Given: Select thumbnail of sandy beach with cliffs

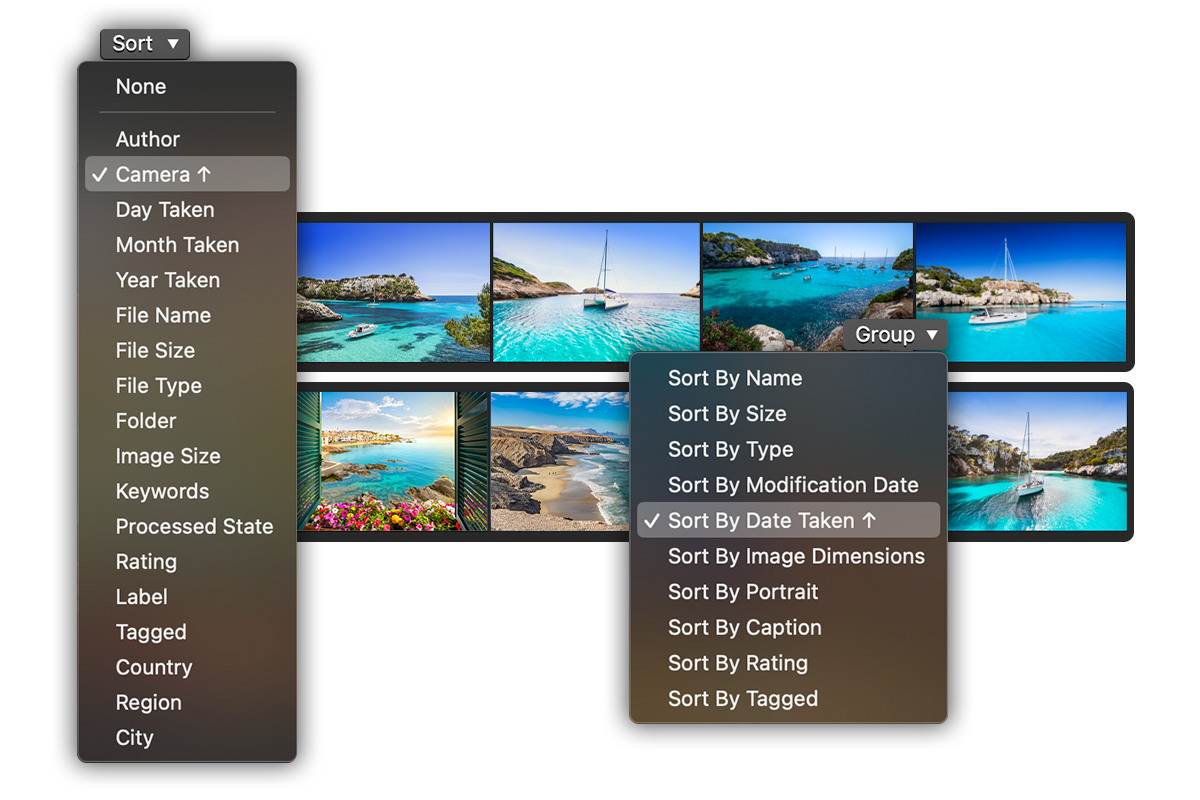Looking at the screenshot, I should coord(561,461).
